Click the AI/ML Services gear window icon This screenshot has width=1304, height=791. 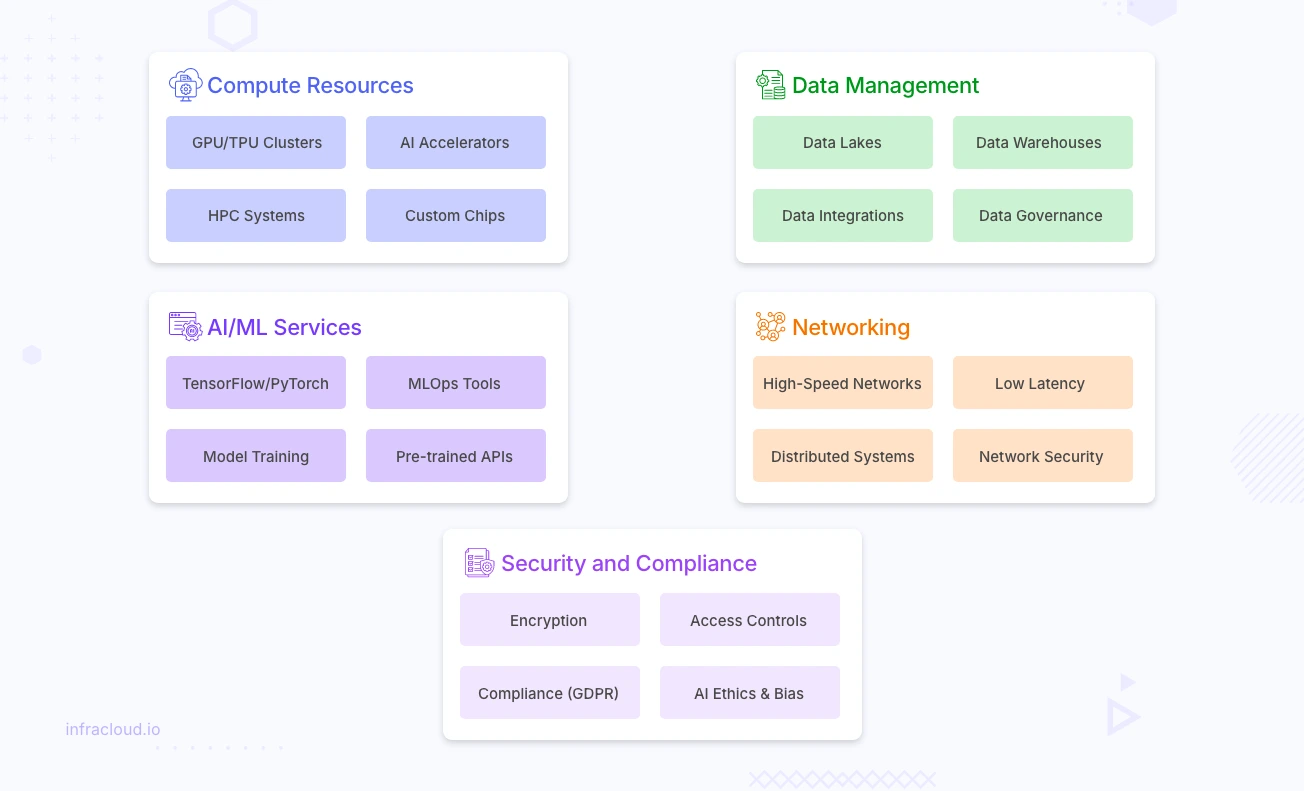[x=185, y=327]
